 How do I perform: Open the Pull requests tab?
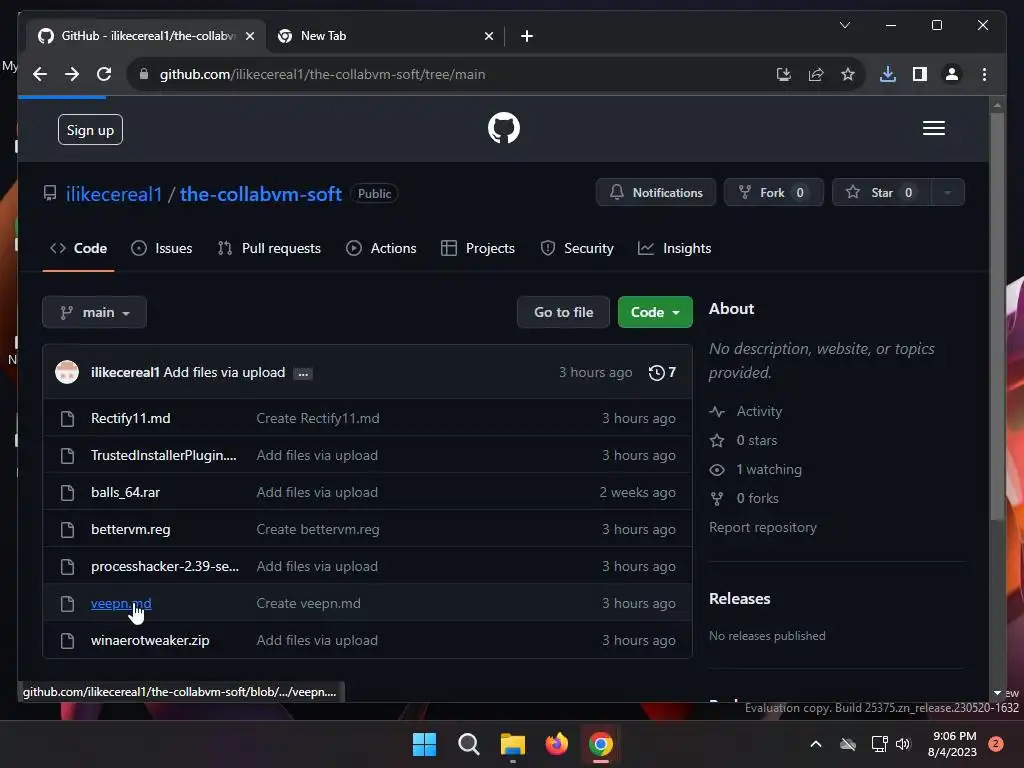tap(269, 248)
